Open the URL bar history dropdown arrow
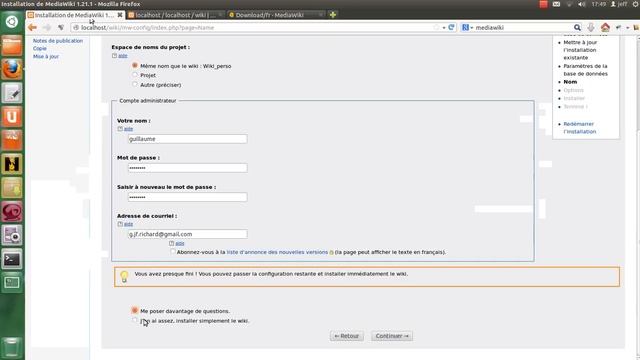Image resolution: width=640 pixels, height=360 pixels. coord(444,27)
